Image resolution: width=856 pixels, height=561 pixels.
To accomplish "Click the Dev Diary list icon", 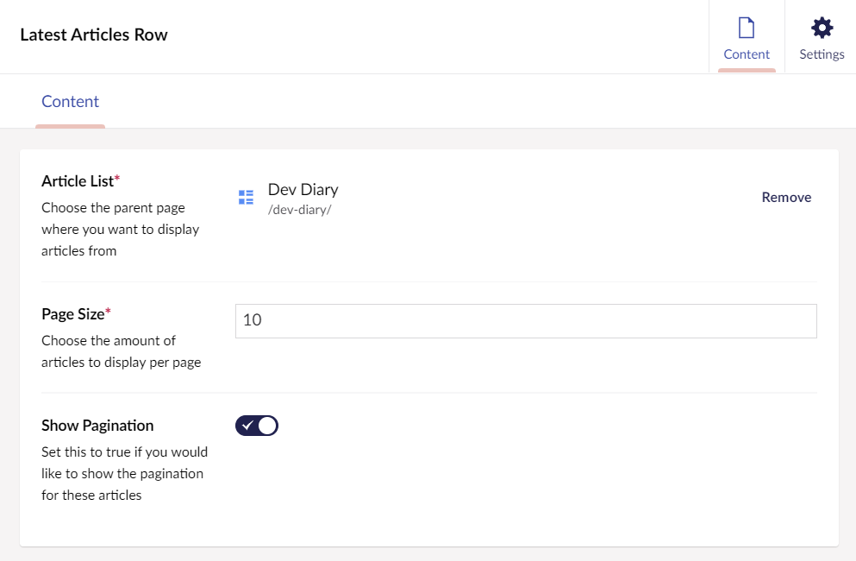I will [246, 198].
